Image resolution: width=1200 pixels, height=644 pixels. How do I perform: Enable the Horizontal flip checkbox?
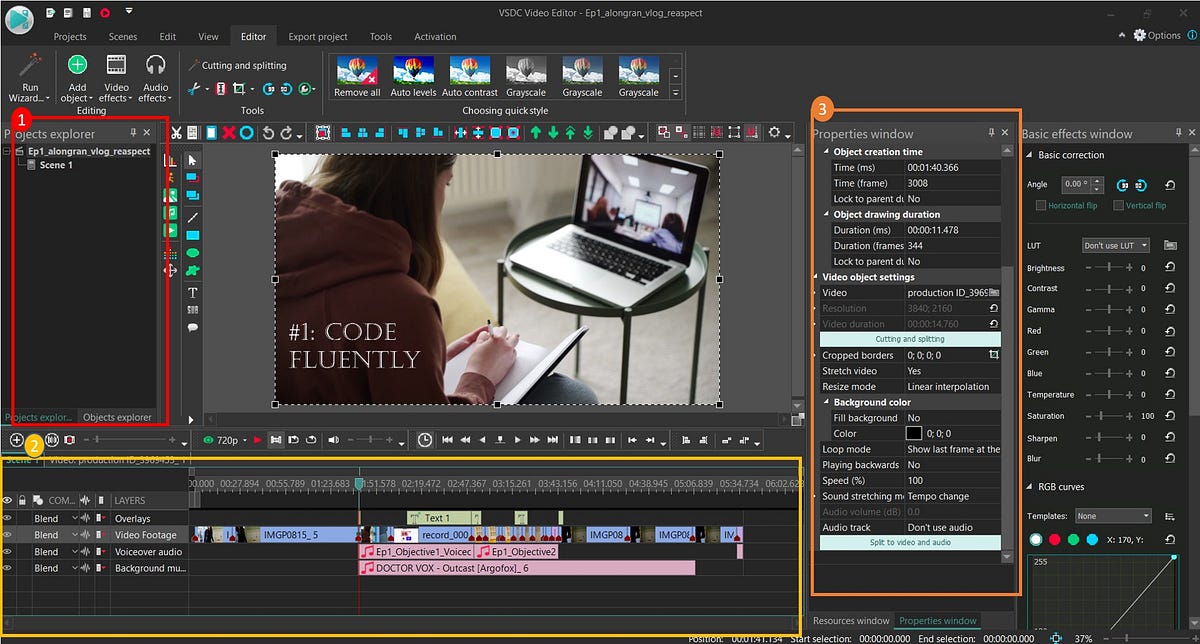1039,205
